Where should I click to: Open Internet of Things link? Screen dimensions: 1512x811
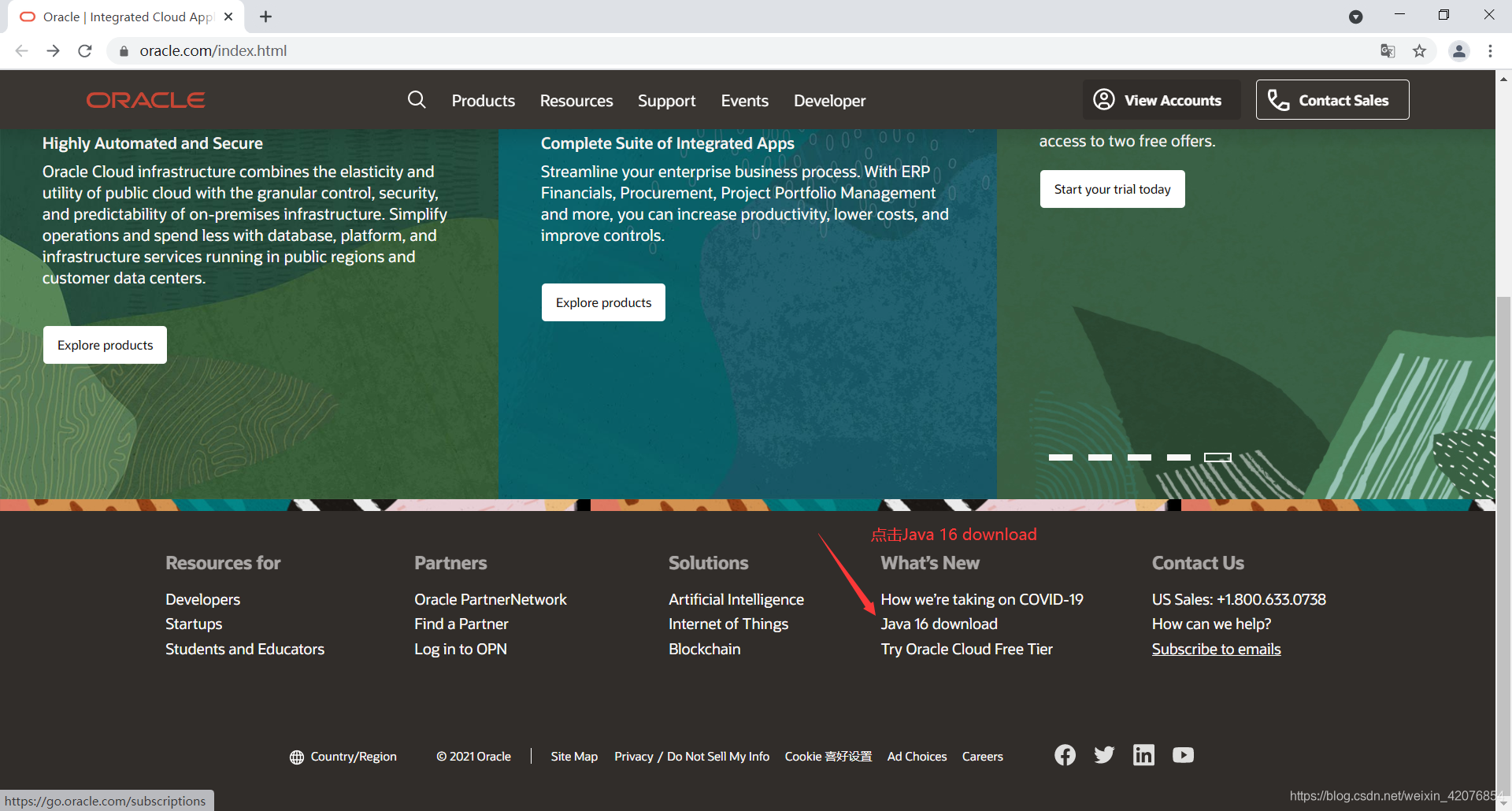728,624
